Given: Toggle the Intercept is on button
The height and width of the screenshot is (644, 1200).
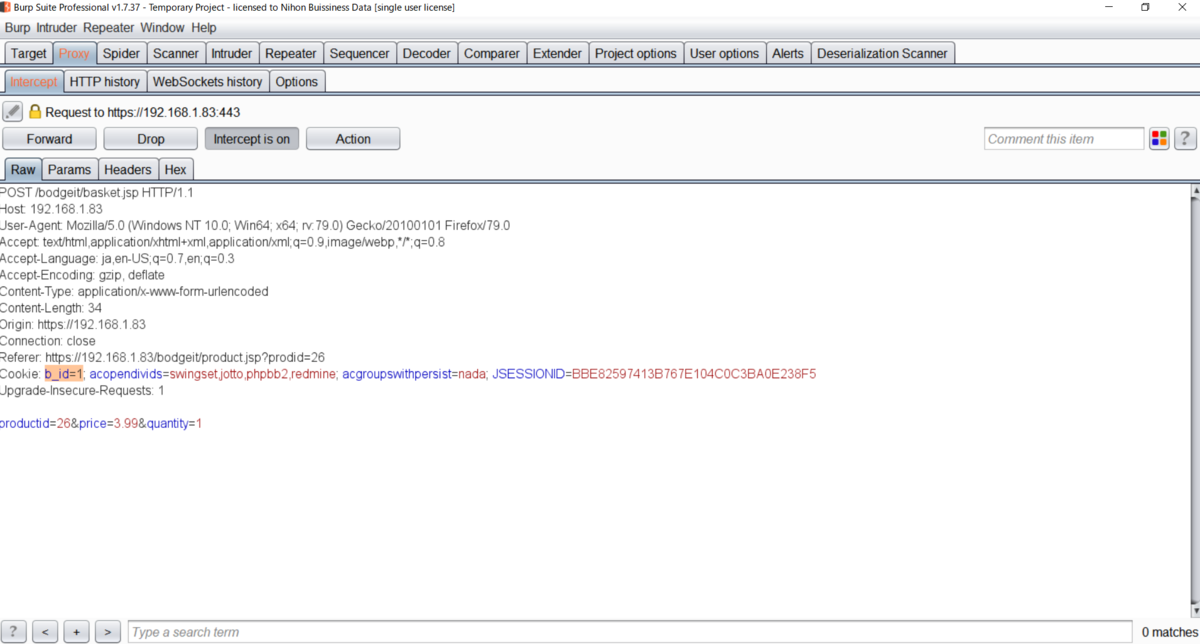Looking at the screenshot, I should click(252, 139).
